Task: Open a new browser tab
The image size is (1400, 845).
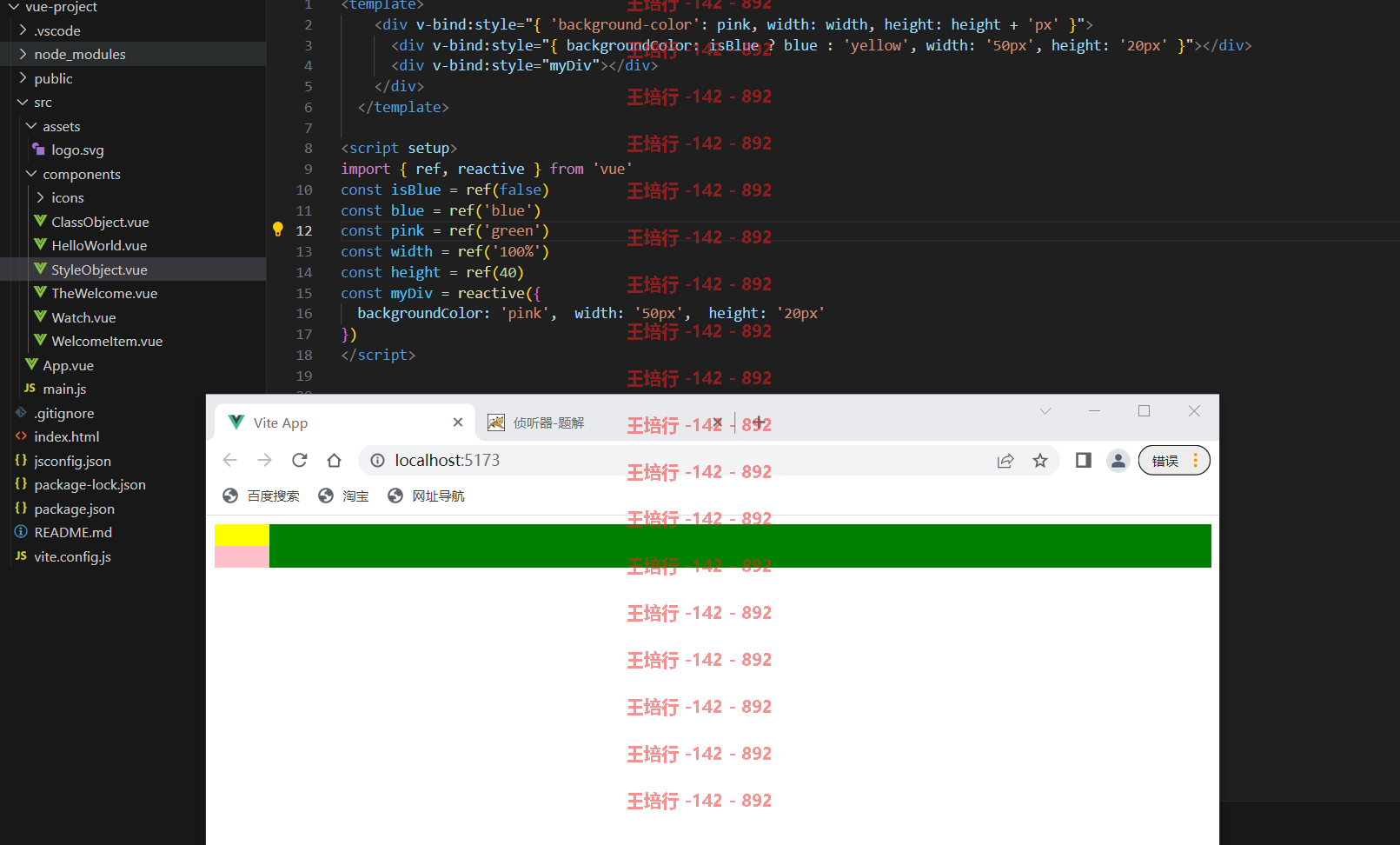Action: click(x=758, y=422)
